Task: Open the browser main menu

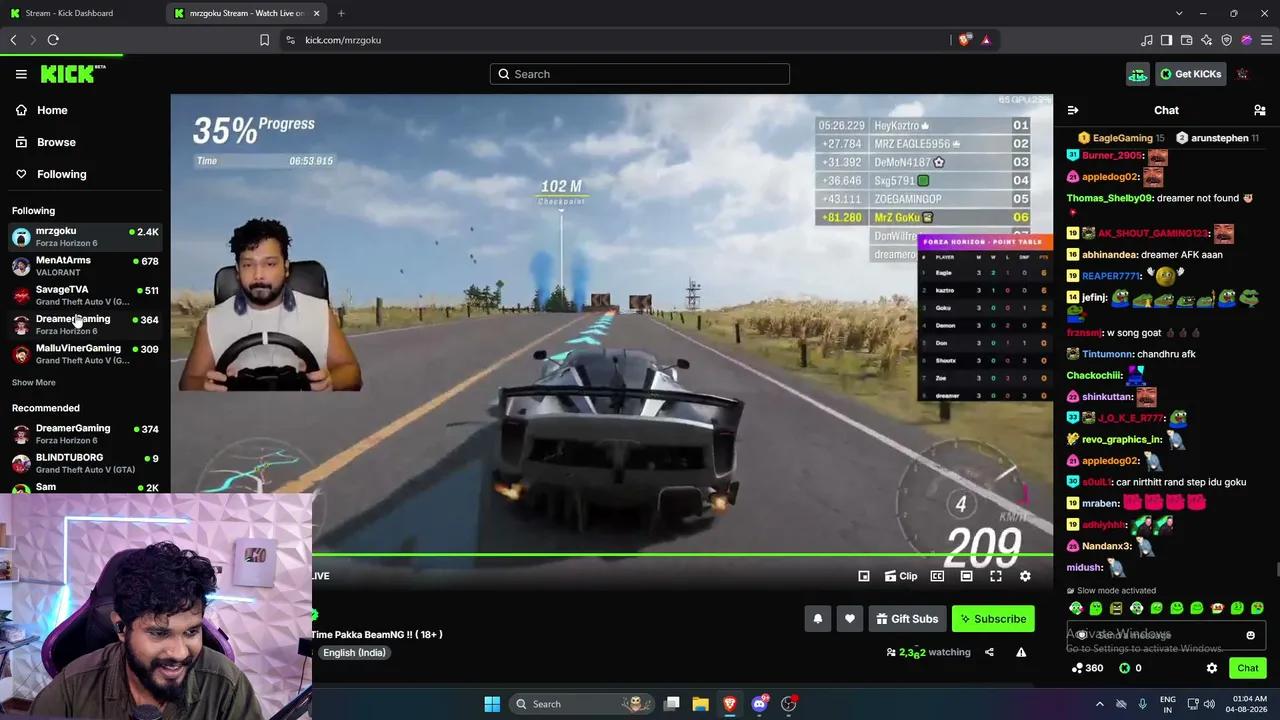Action: (1266, 40)
